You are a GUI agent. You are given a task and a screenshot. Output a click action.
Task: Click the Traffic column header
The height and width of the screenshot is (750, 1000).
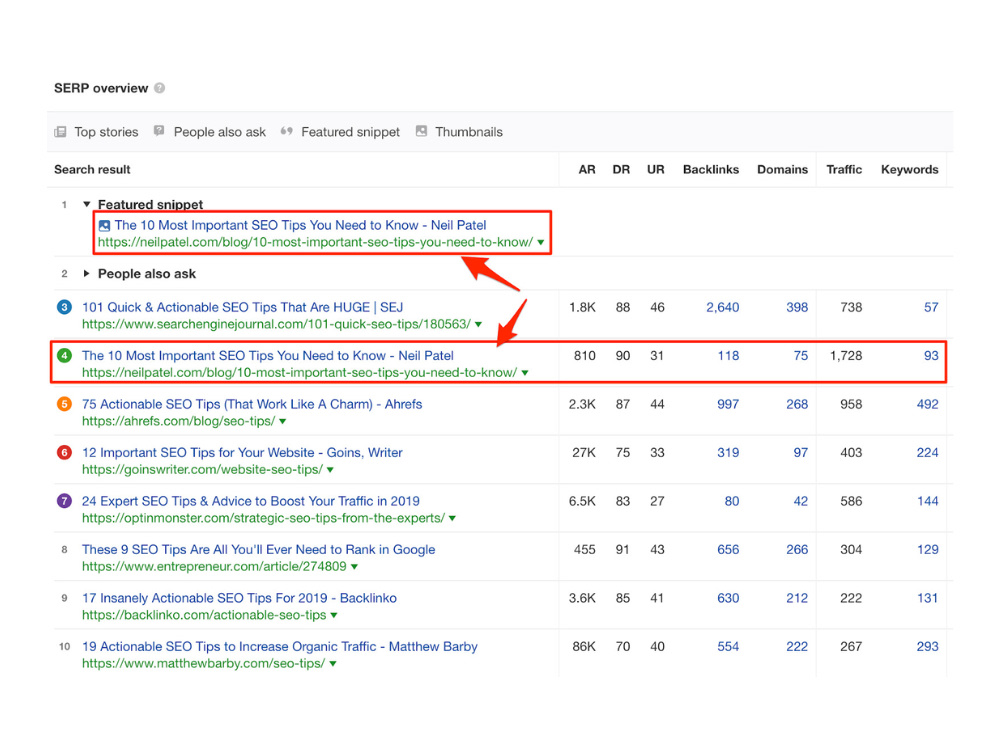coord(844,170)
